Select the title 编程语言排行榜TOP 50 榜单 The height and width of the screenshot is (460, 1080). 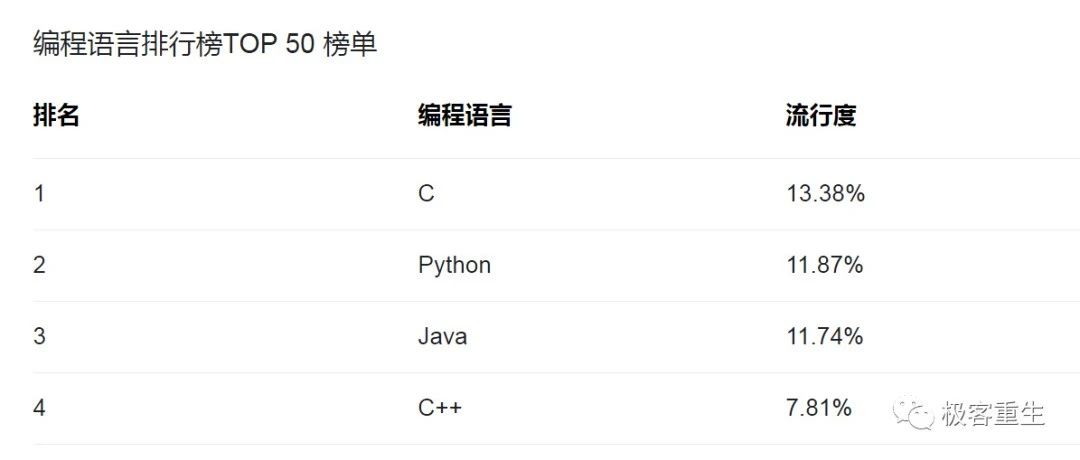[205, 45]
